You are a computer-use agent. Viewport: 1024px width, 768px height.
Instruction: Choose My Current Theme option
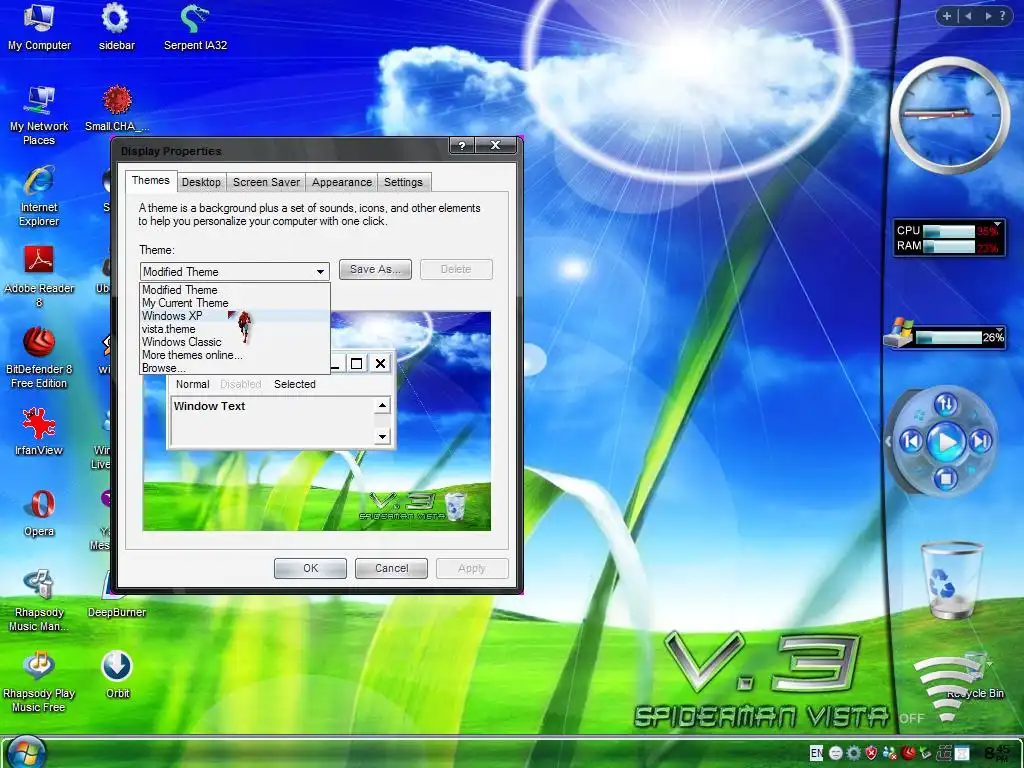(x=235, y=302)
